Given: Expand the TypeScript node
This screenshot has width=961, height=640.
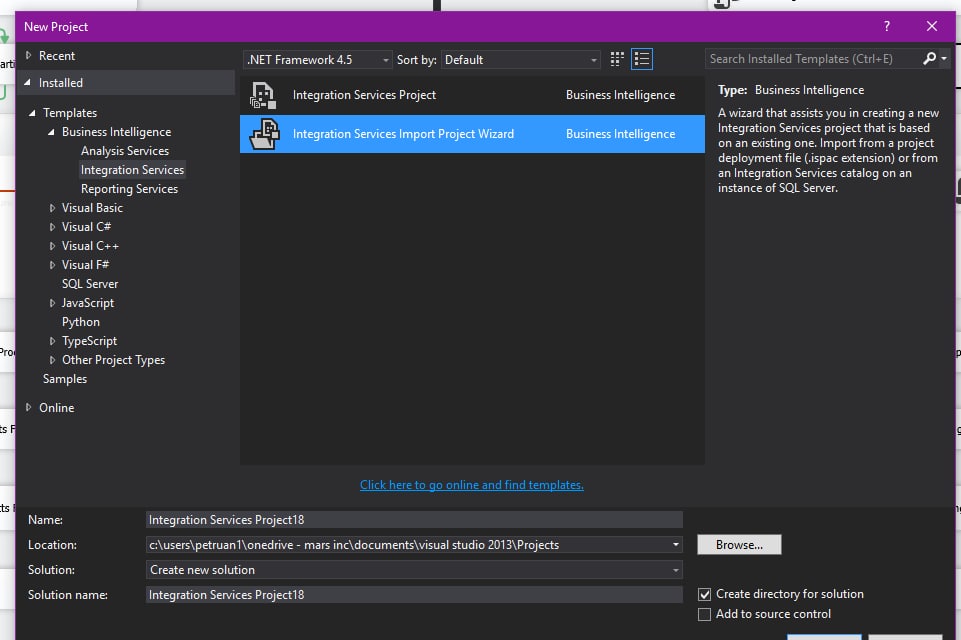Looking at the screenshot, I should coord(52,341).
